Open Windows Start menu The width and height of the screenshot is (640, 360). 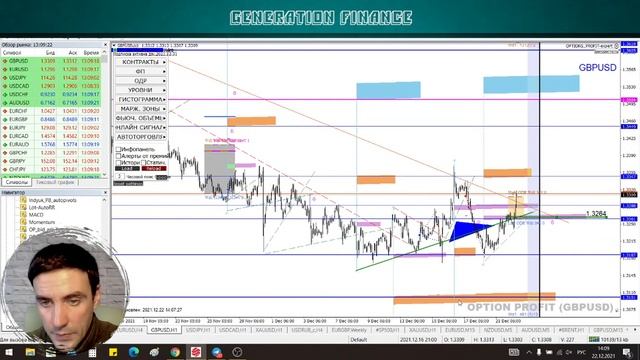point(9,352)
